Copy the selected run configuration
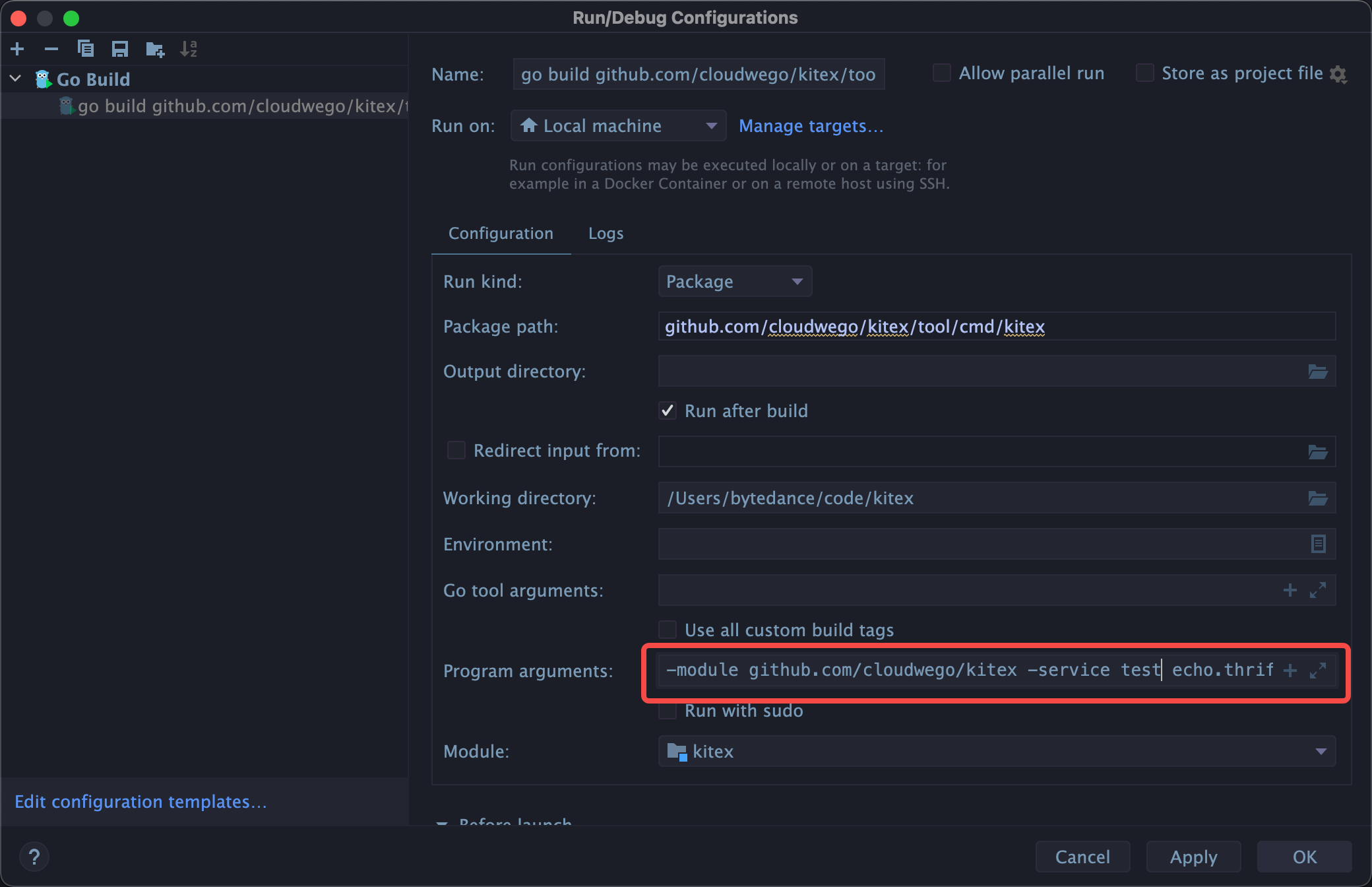Image resolution: width=1372 pixels, height=887 pixels. click(85, 48)
